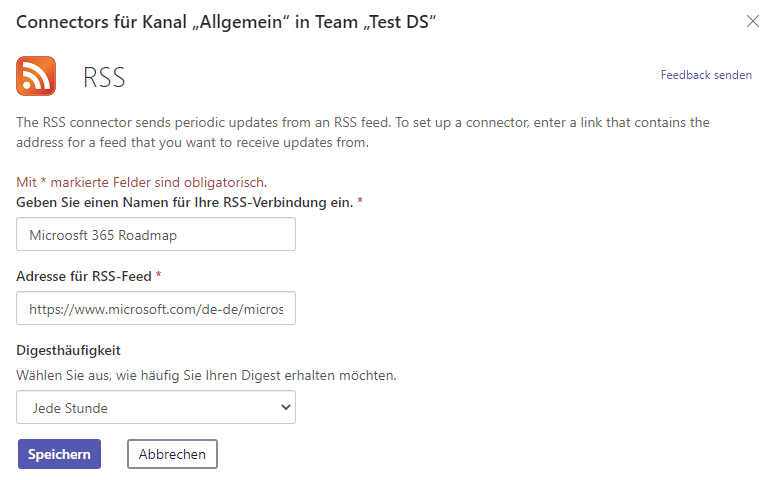Image resolution: width=775 pixels, height=480 pixels.
Task: Click the Connectors für Kanal dialog title
Action: [226, 22]
